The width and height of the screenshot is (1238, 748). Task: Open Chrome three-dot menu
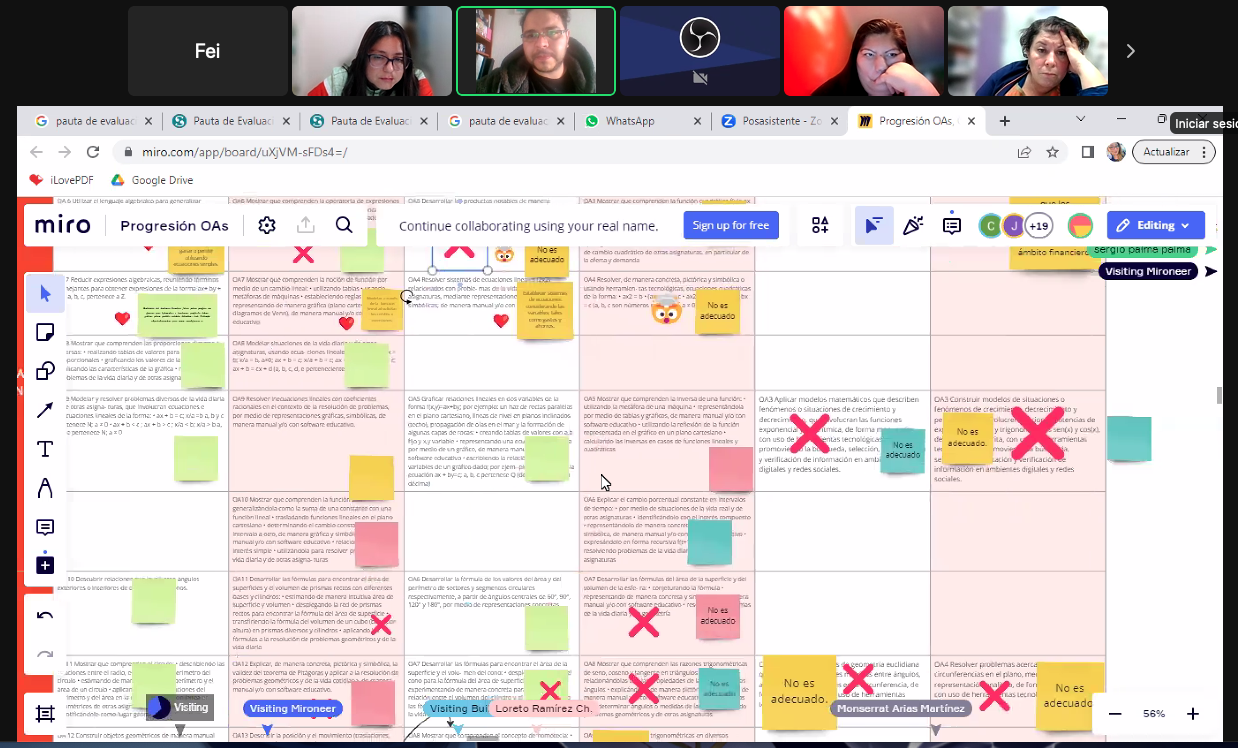pos(1205,152)
